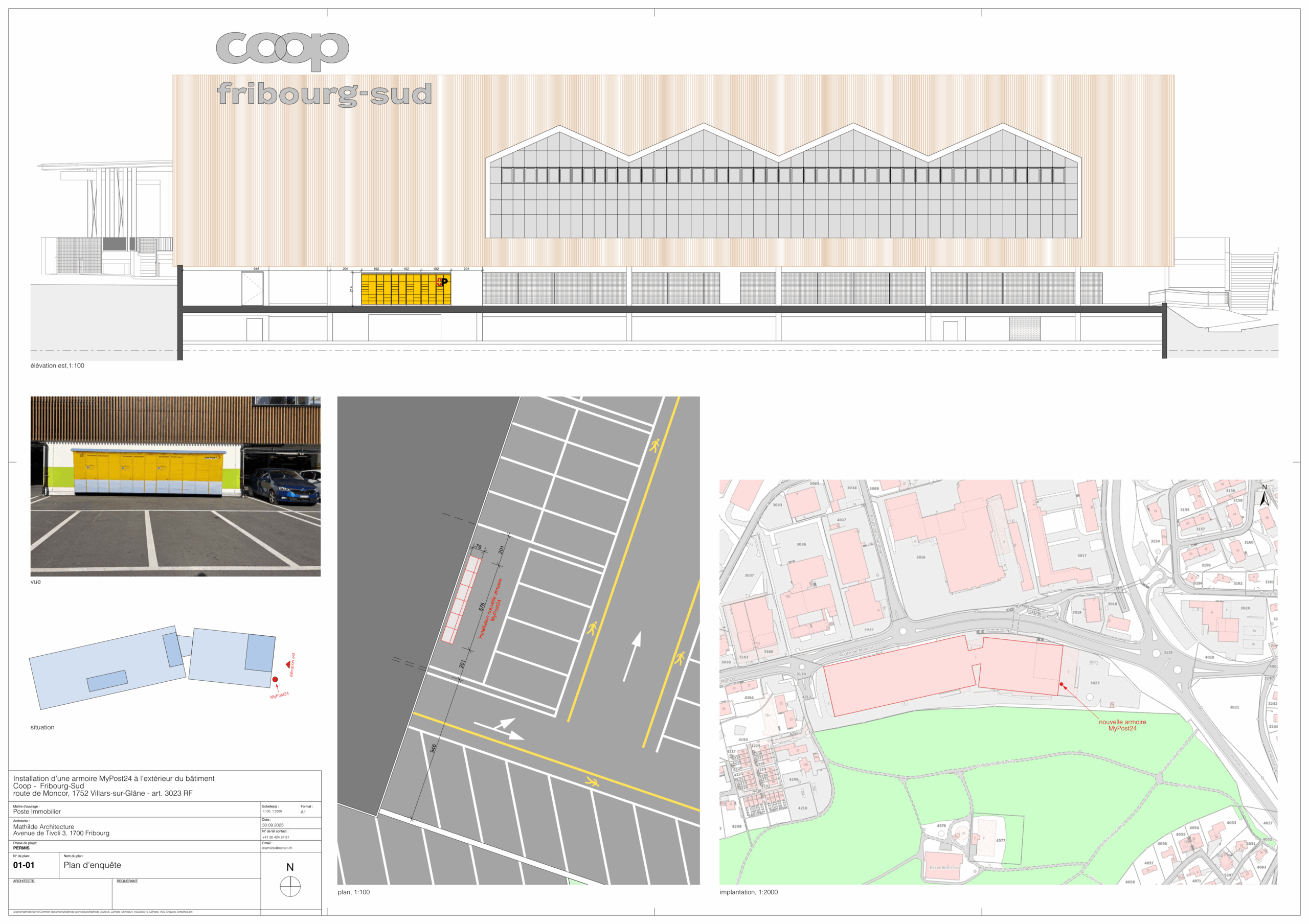1309x924 pixels.
Task: Click the Plan d'enquête plan name
Action: click(93, 865)
